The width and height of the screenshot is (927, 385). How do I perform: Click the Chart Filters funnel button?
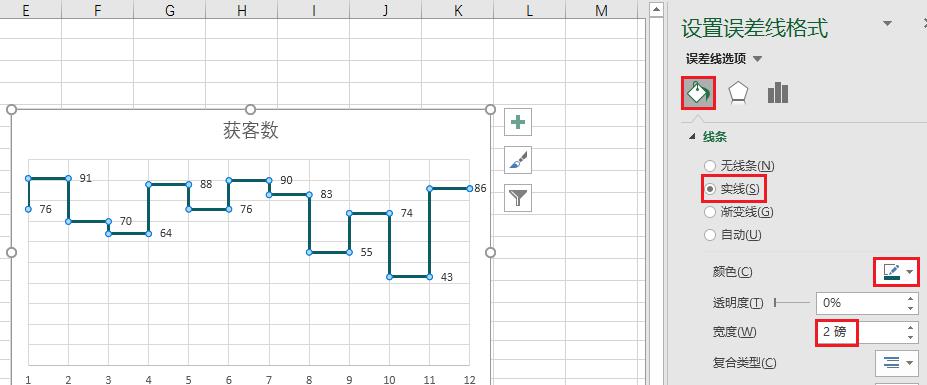point(518,198)
